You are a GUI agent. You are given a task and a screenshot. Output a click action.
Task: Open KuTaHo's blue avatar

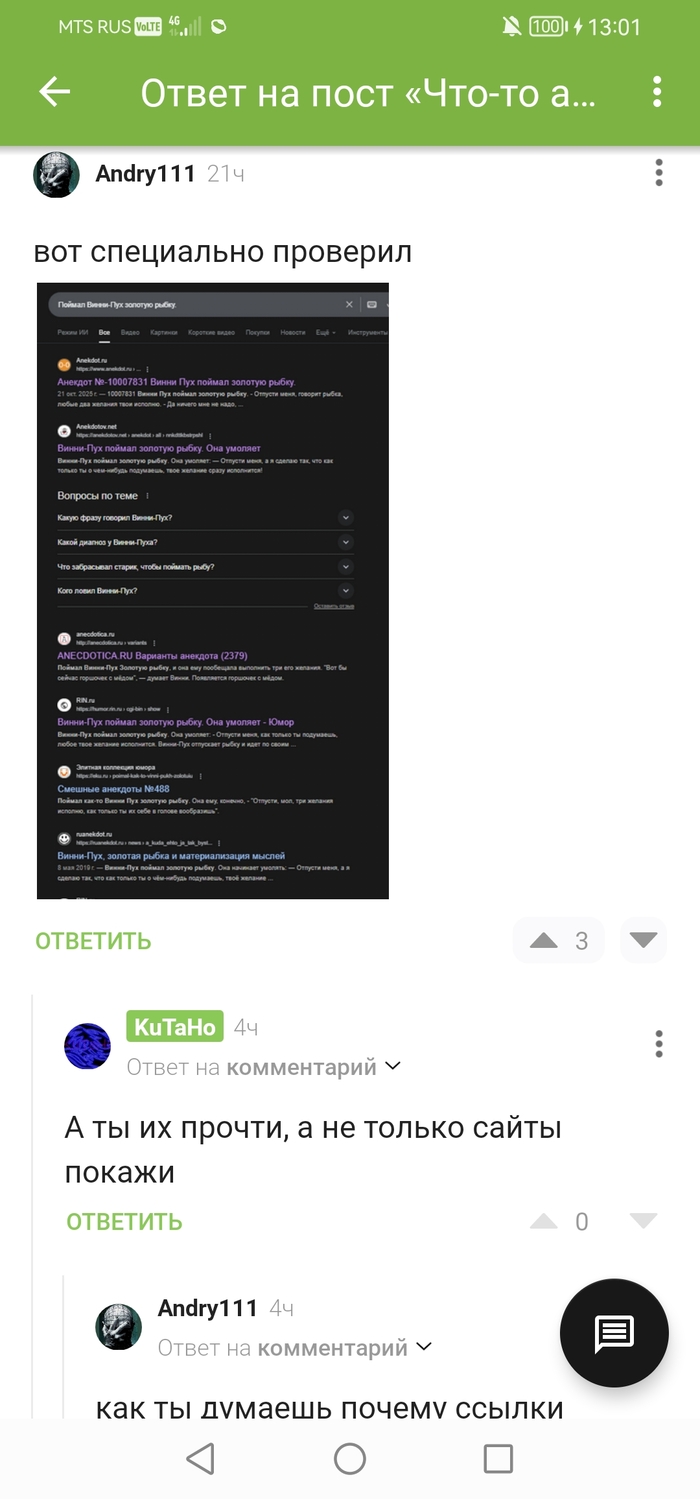pyautogui.click(x=88, y=1046)
